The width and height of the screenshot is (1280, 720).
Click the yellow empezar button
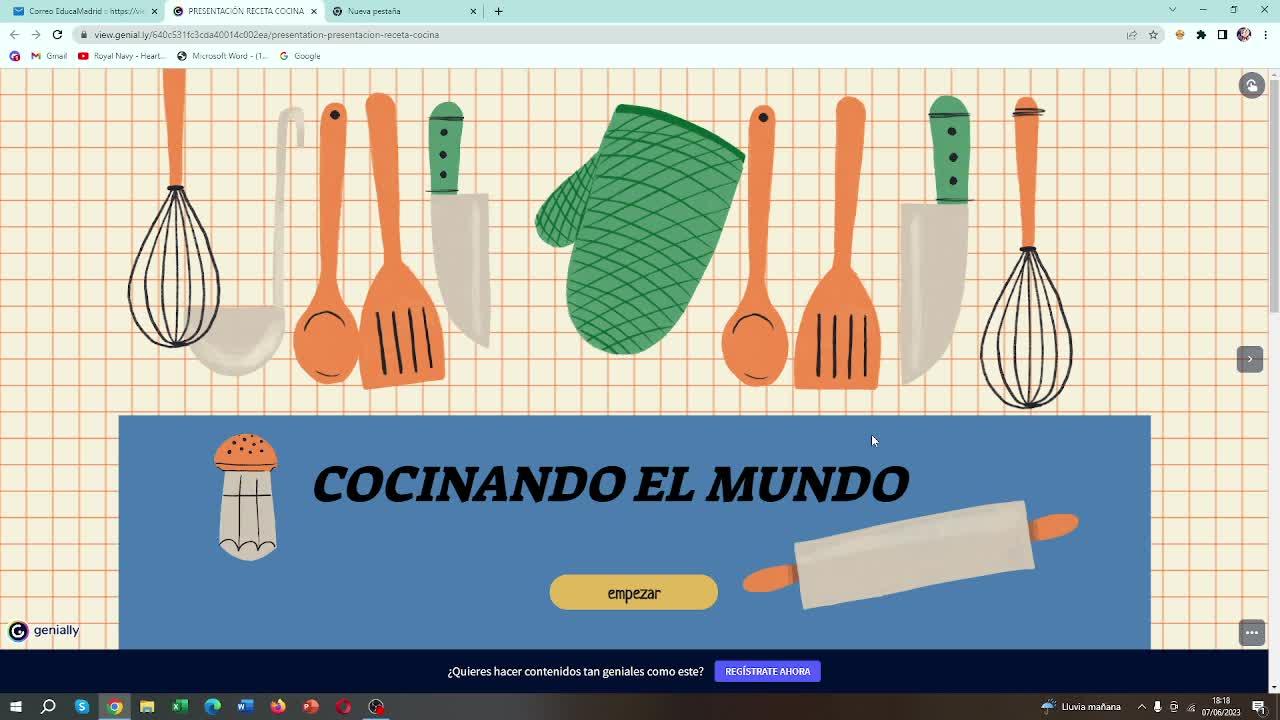point(633,592)
